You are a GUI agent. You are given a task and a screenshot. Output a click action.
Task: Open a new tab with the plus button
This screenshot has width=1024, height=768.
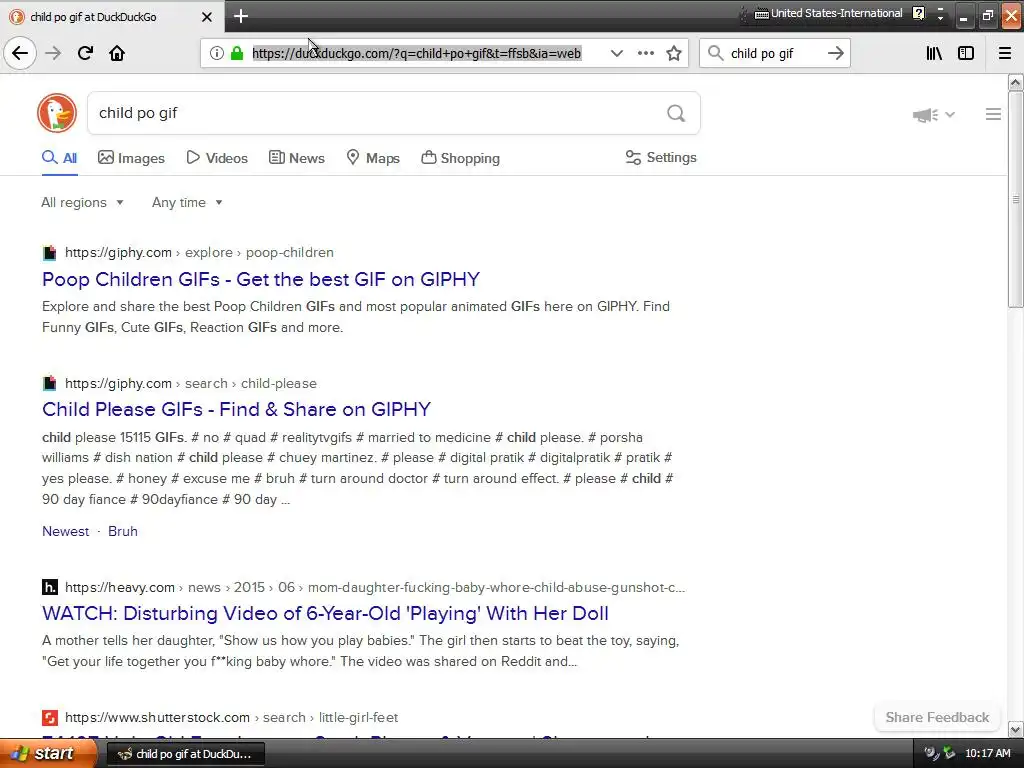point(241,16)
